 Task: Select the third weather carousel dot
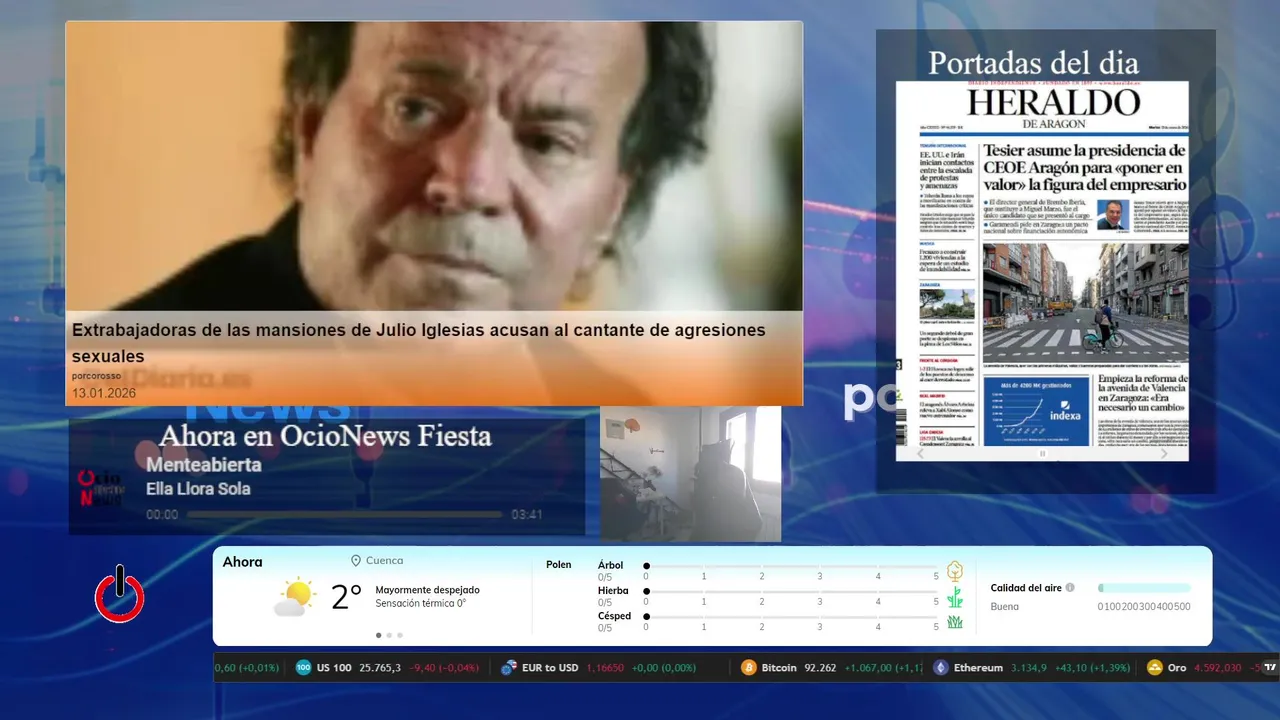click(400, 635)
